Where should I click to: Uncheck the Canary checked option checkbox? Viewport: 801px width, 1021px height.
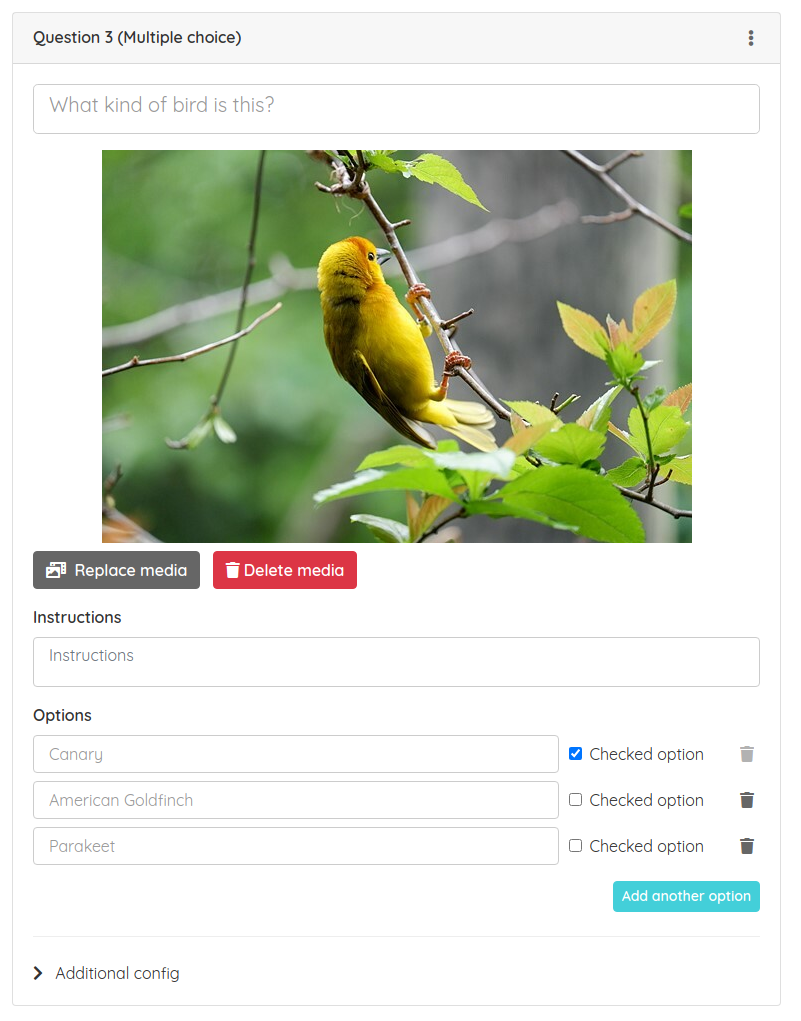point(576,754)
